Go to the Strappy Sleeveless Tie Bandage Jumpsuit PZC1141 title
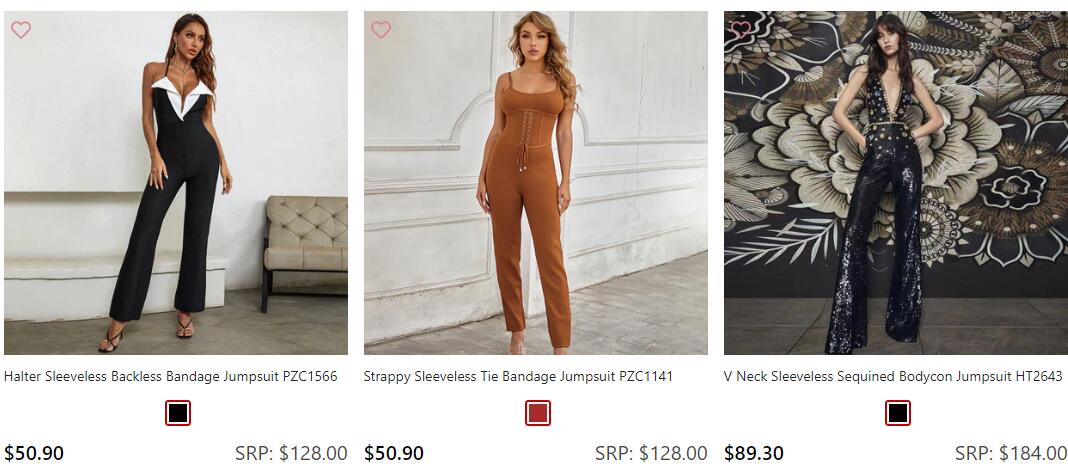The width and height of the screenshot is (1068, 469). pyautogui.click(x=518, y=377)
